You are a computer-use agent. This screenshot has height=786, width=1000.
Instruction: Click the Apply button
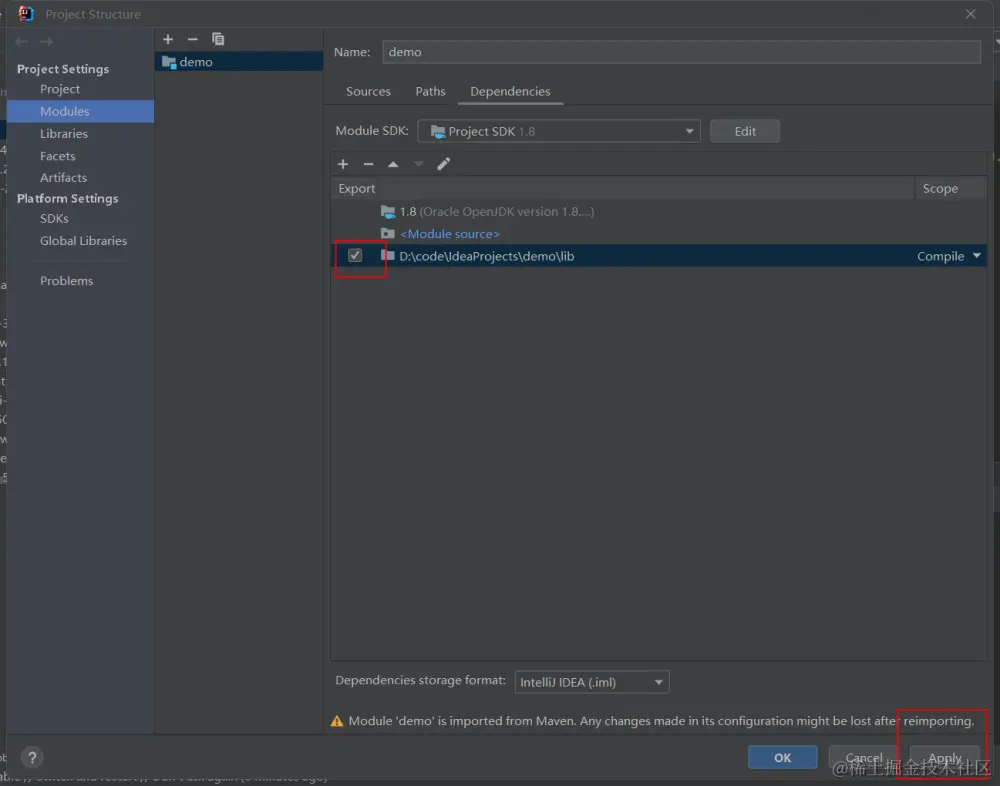[945, 757]
